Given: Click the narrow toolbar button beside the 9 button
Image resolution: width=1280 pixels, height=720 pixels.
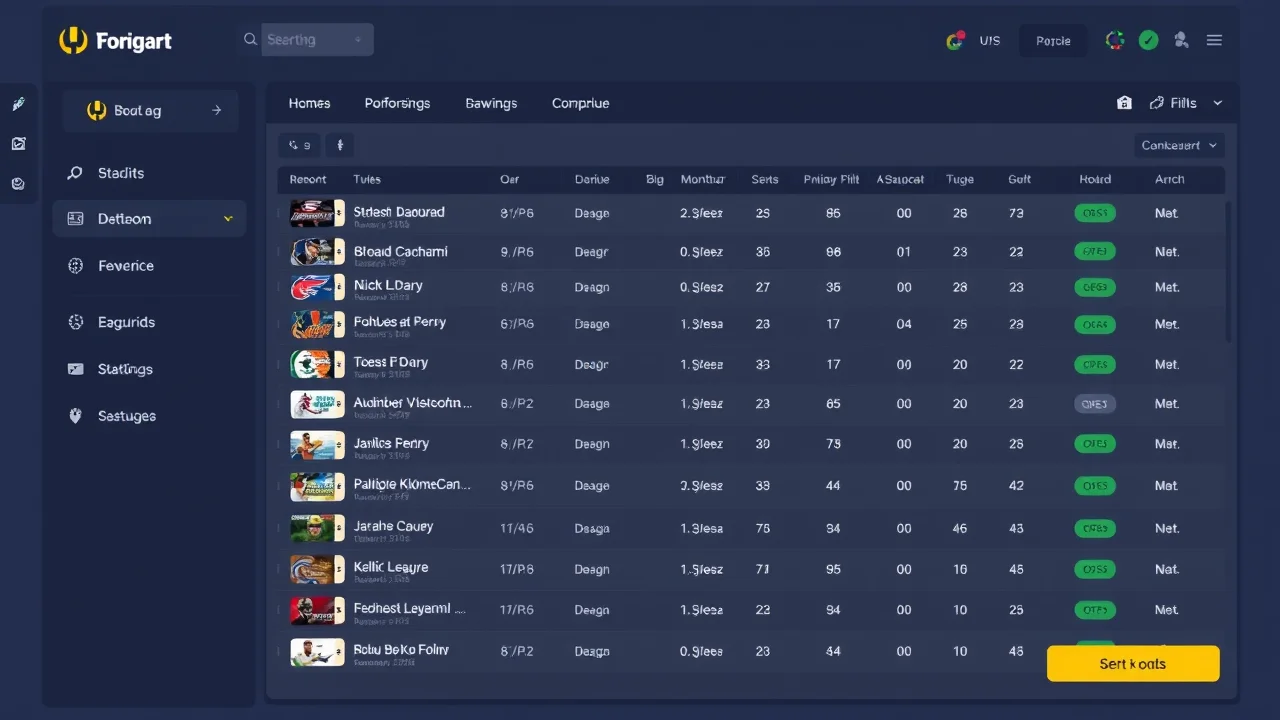Looking at the screenshot, I should [x=340, y=145].
